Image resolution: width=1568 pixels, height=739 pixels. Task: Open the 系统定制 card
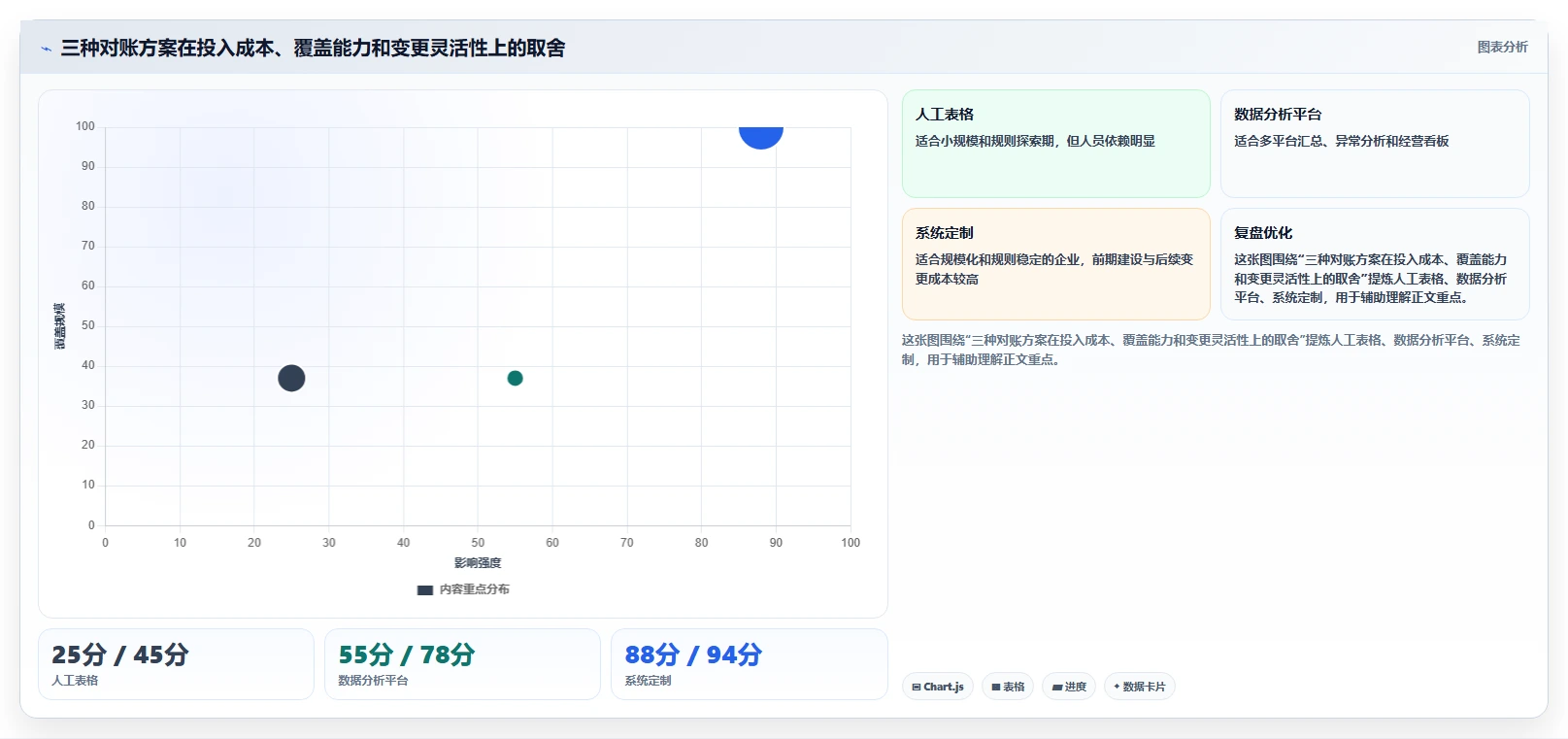click(1055, 264)
